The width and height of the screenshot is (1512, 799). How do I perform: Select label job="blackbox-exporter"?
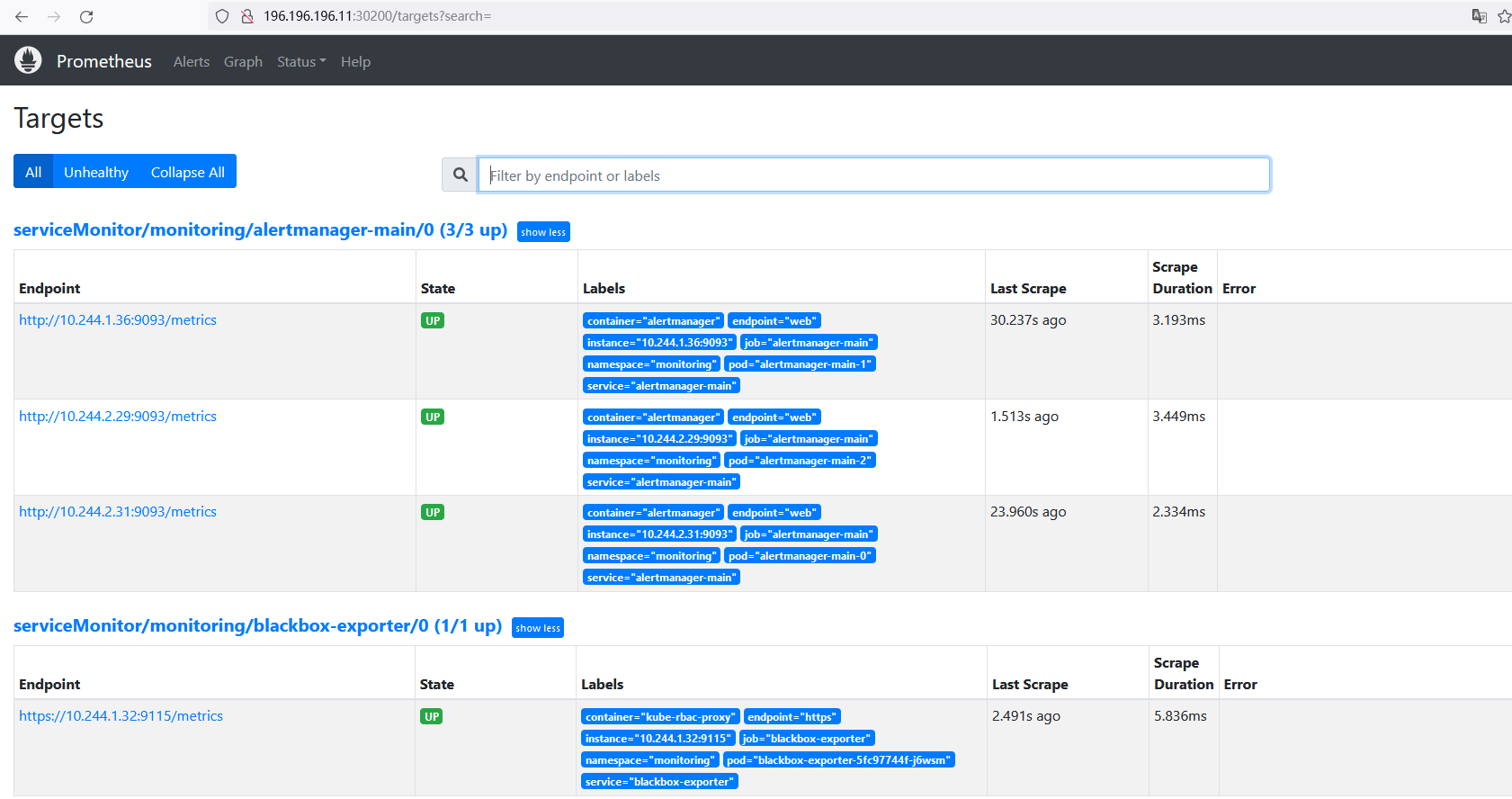(807, 739)
